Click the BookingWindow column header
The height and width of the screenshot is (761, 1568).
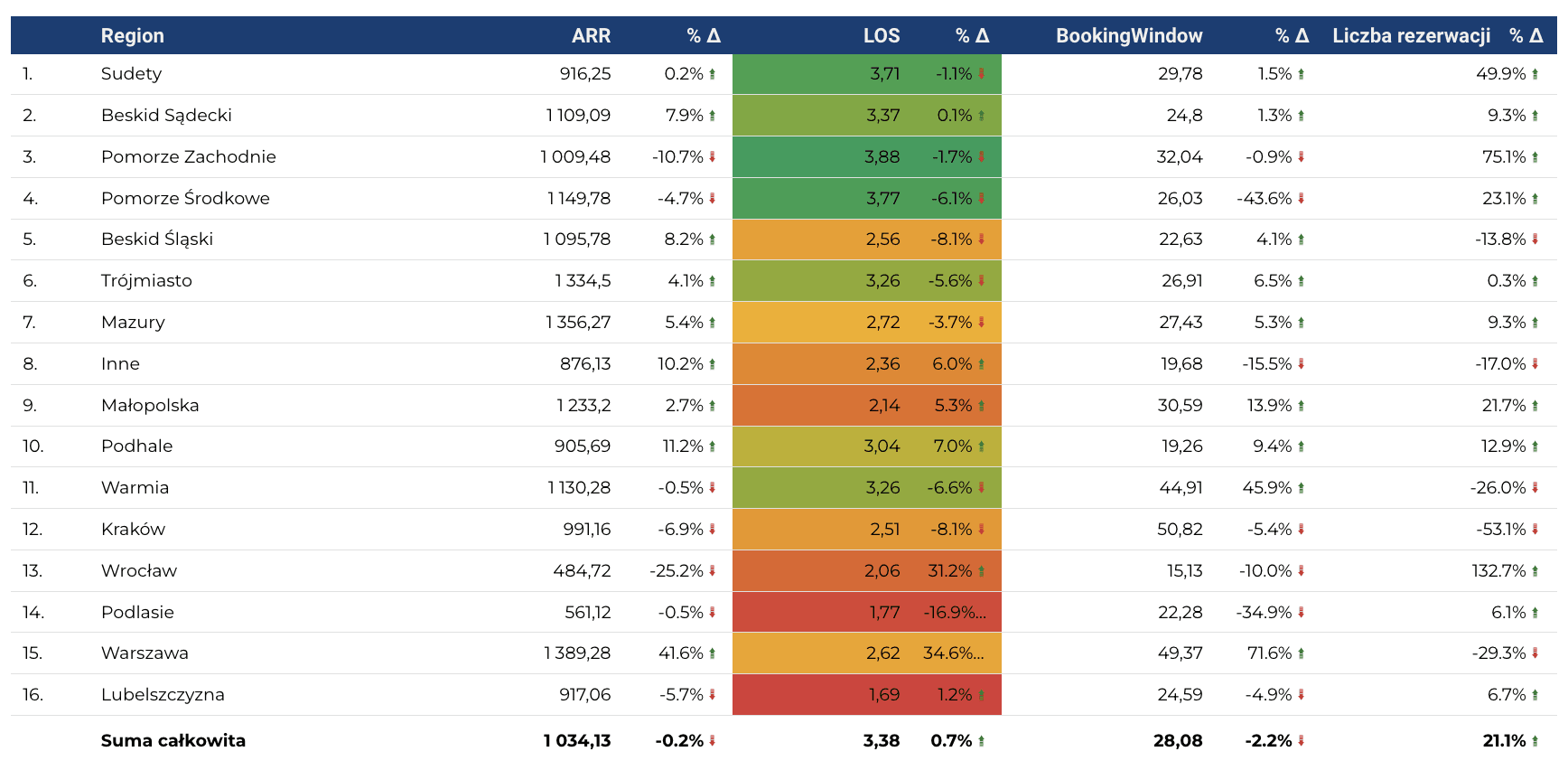click(x=1129, y=36)
